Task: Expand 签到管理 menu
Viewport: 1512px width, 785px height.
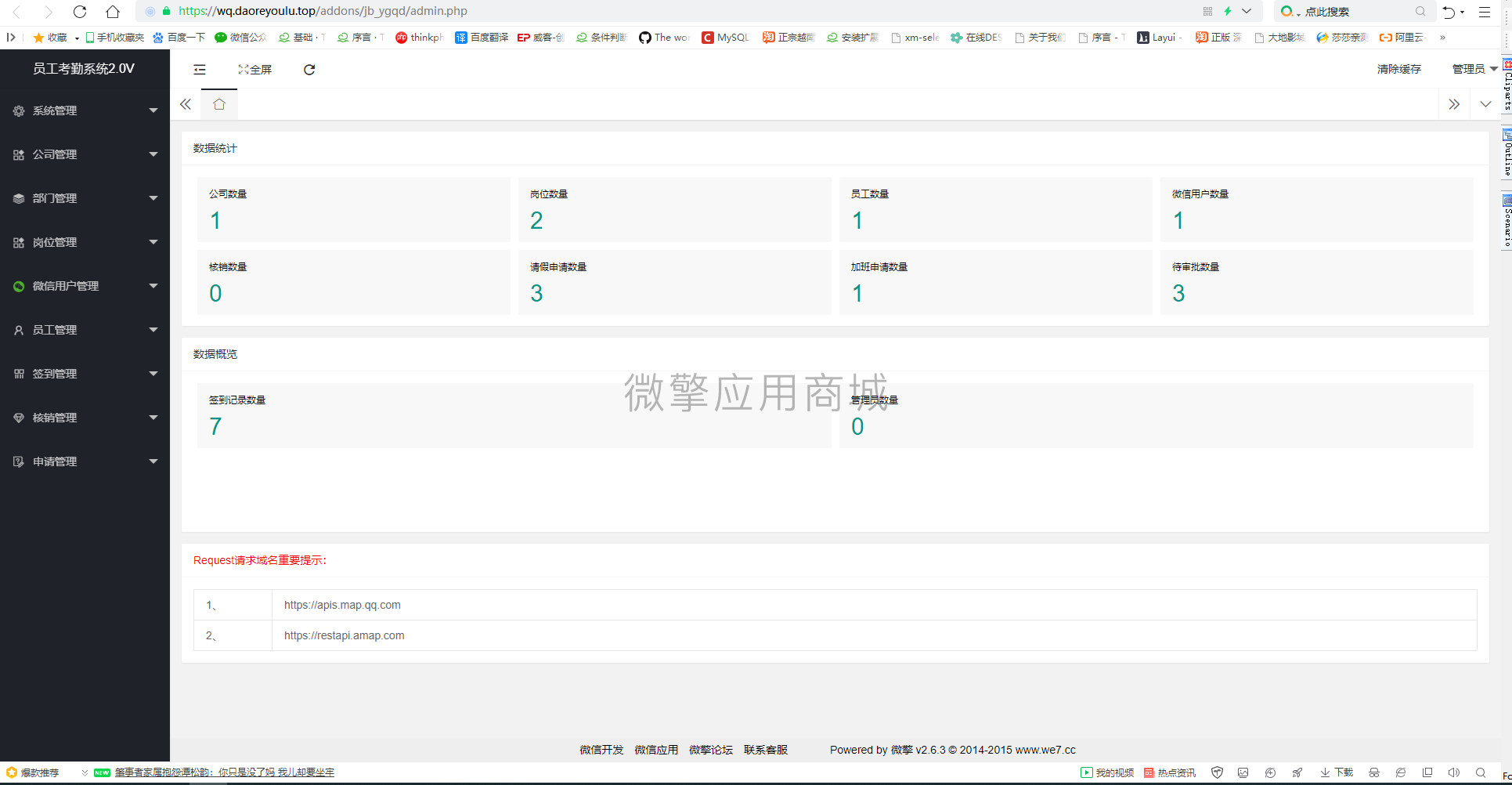Action: pos(85,374)
